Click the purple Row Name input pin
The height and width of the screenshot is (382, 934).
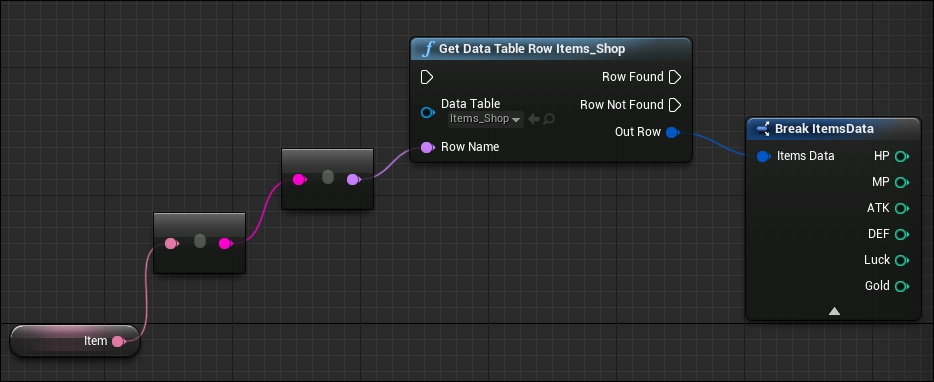click(427, 147)
